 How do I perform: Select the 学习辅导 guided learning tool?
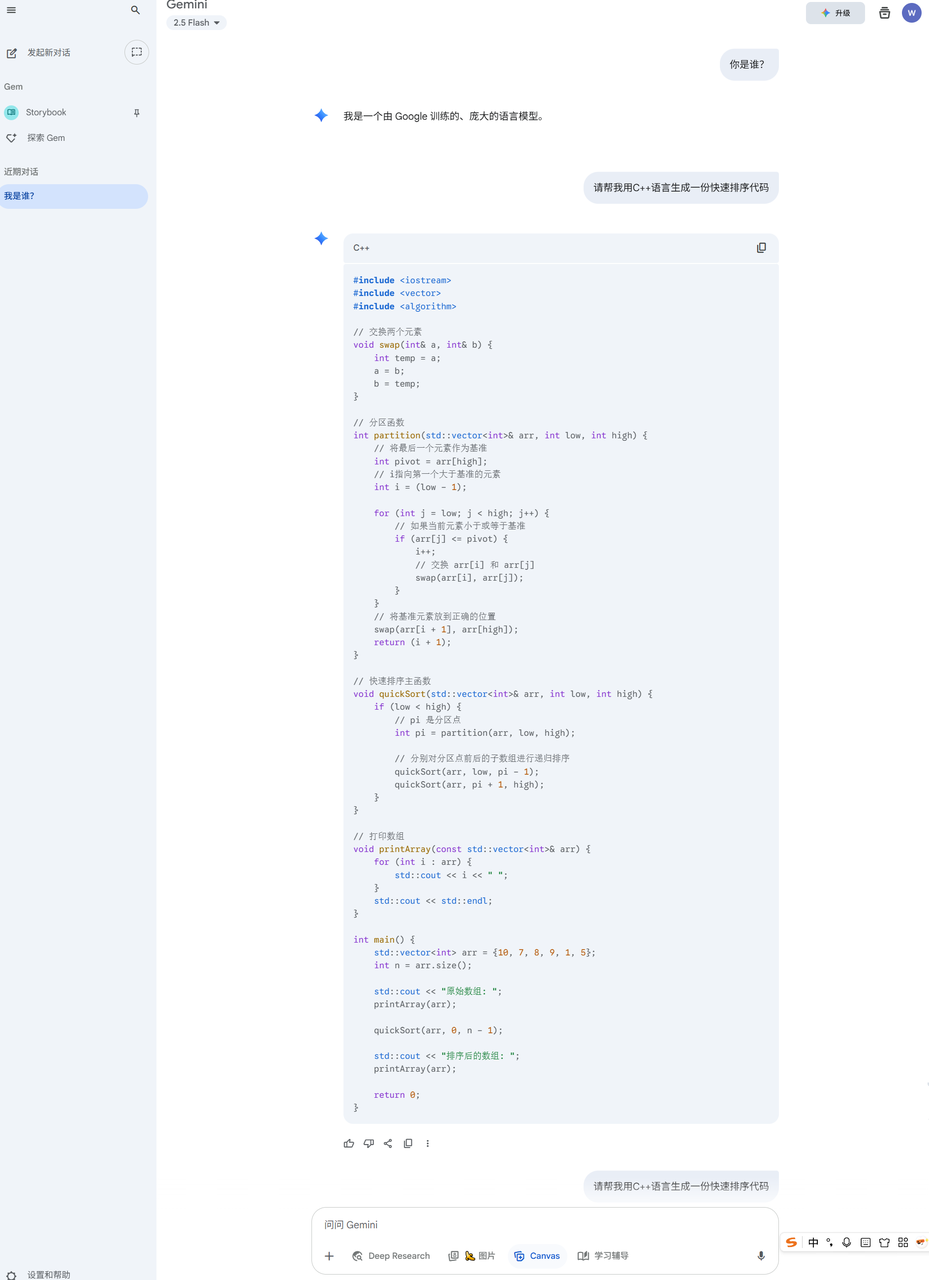603,1256
